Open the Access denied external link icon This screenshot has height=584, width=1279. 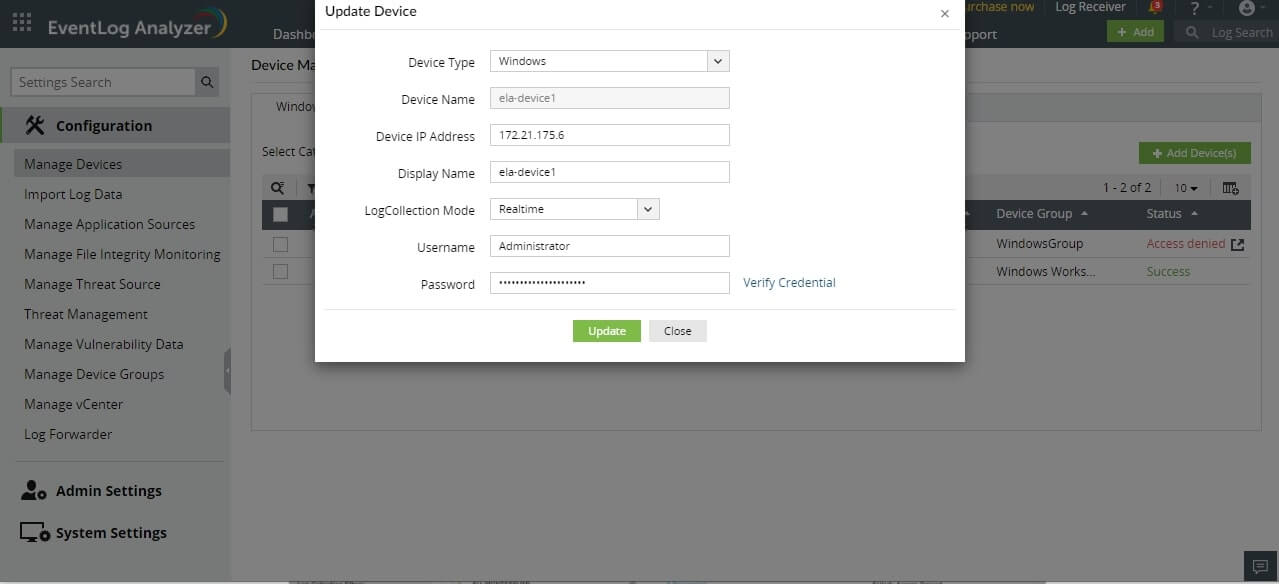[x=1237, y=244]
